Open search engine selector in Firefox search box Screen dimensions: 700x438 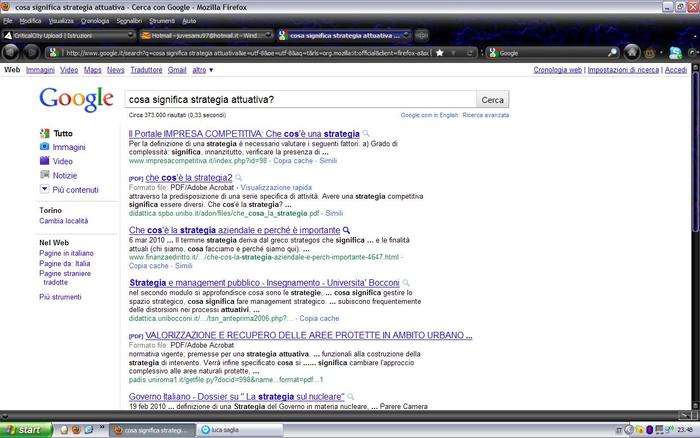pyautogui.click(x=493, y=53)
